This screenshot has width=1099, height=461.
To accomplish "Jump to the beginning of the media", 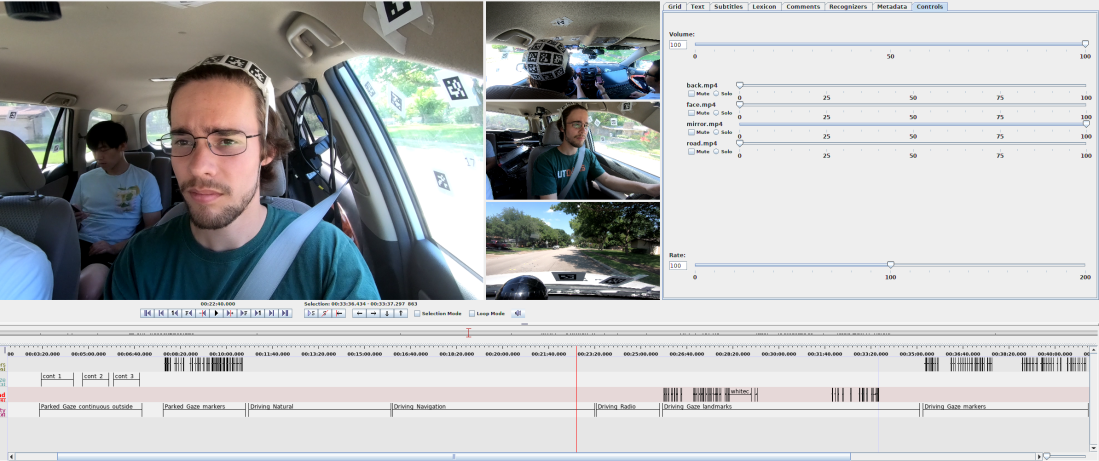I will pos(146,313).
